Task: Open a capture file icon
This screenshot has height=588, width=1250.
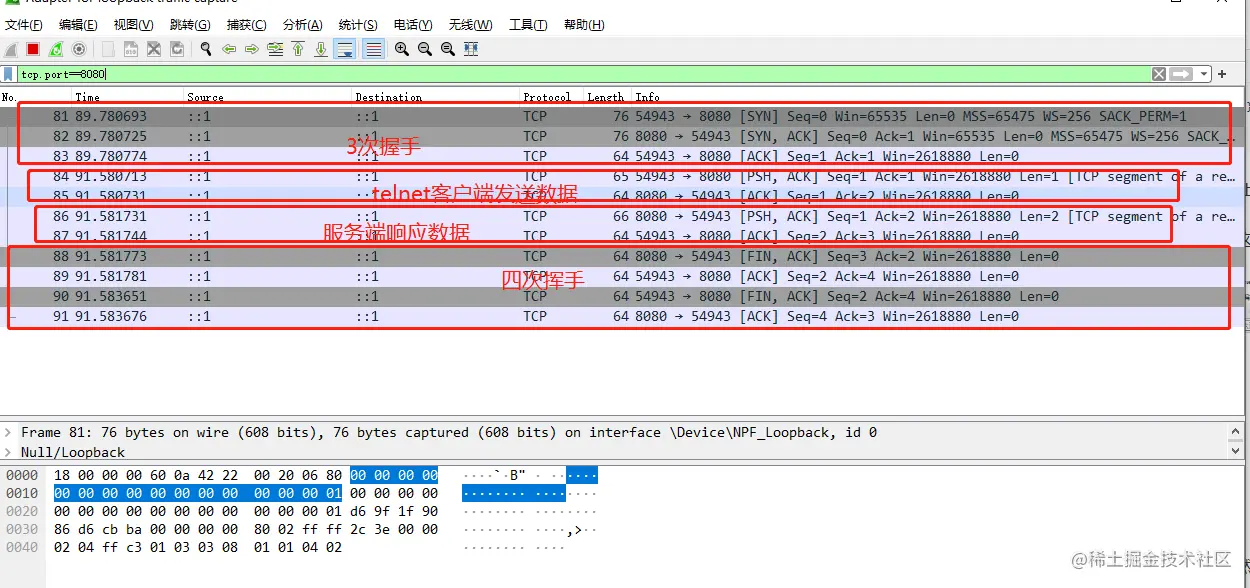Action: [x=107, y=49]
